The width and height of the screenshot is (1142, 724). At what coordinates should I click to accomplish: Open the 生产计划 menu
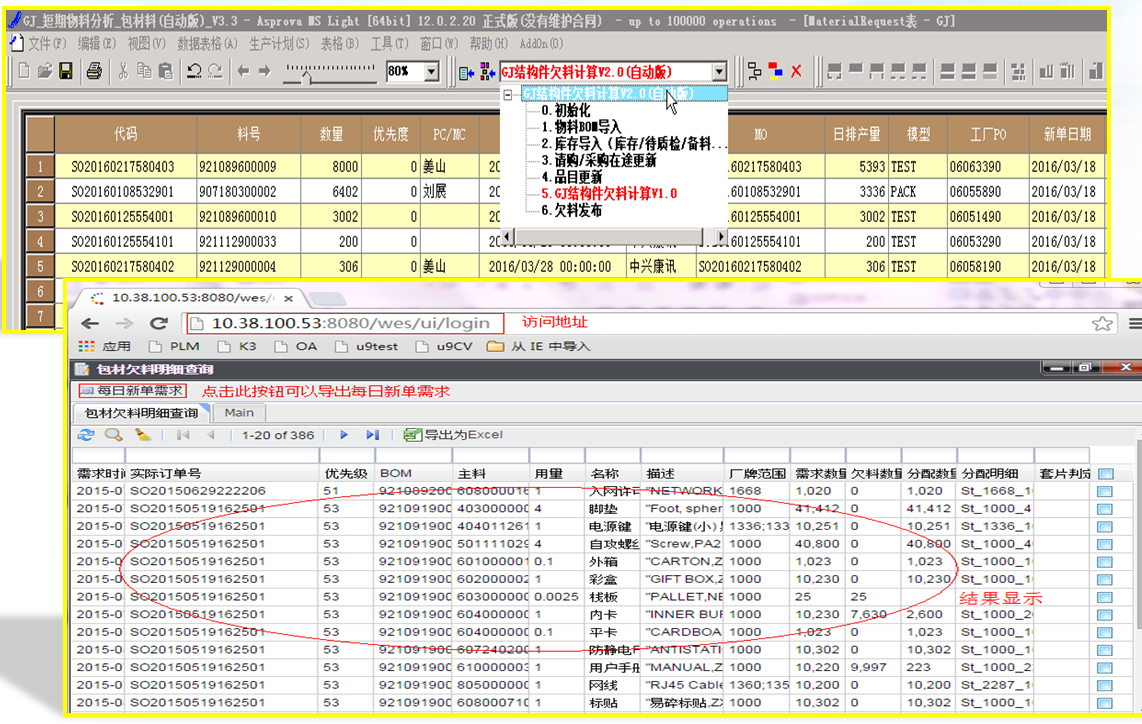[278, 44]
